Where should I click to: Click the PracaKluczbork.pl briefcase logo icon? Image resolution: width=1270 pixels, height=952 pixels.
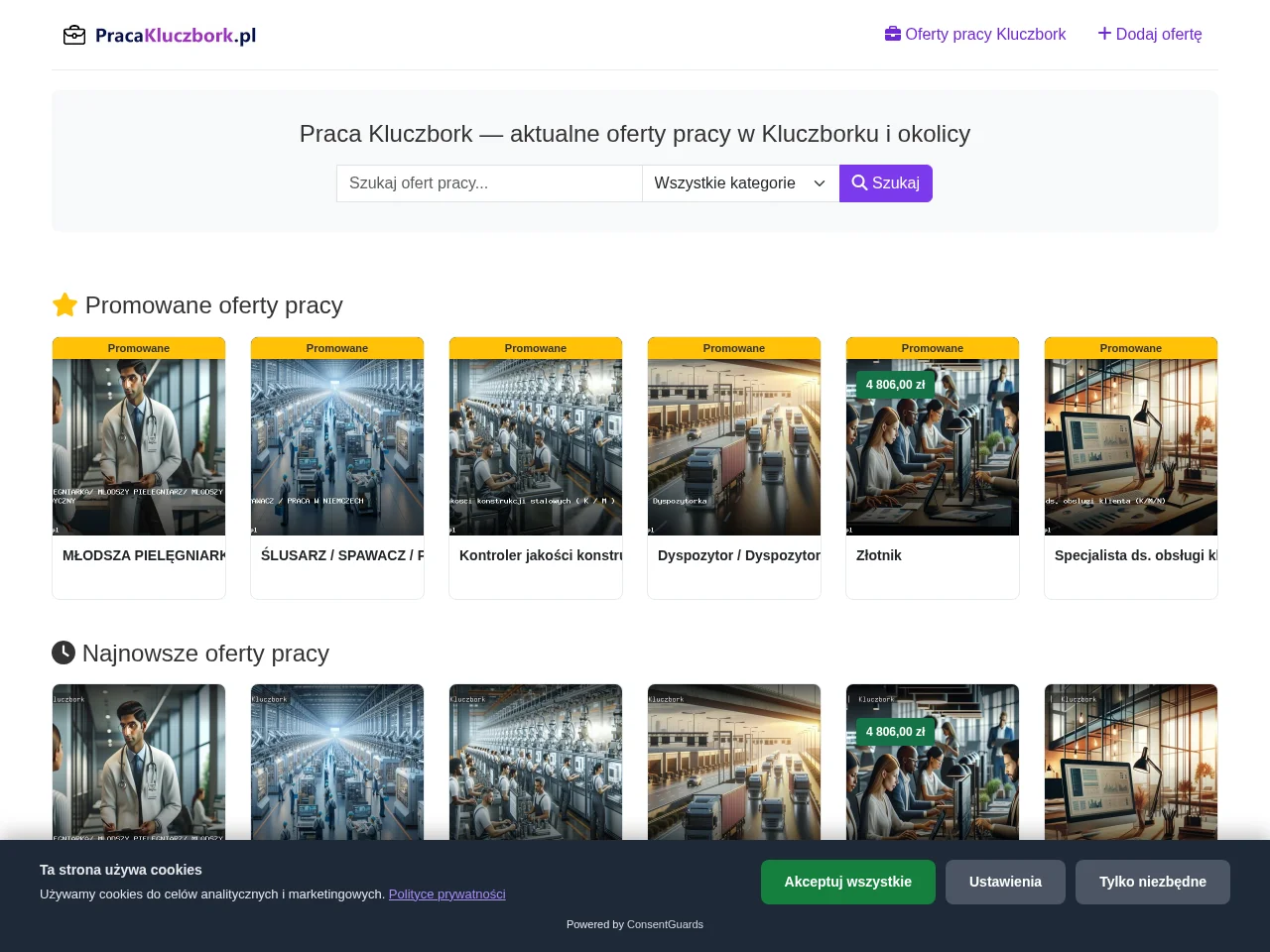click(74, 36)
